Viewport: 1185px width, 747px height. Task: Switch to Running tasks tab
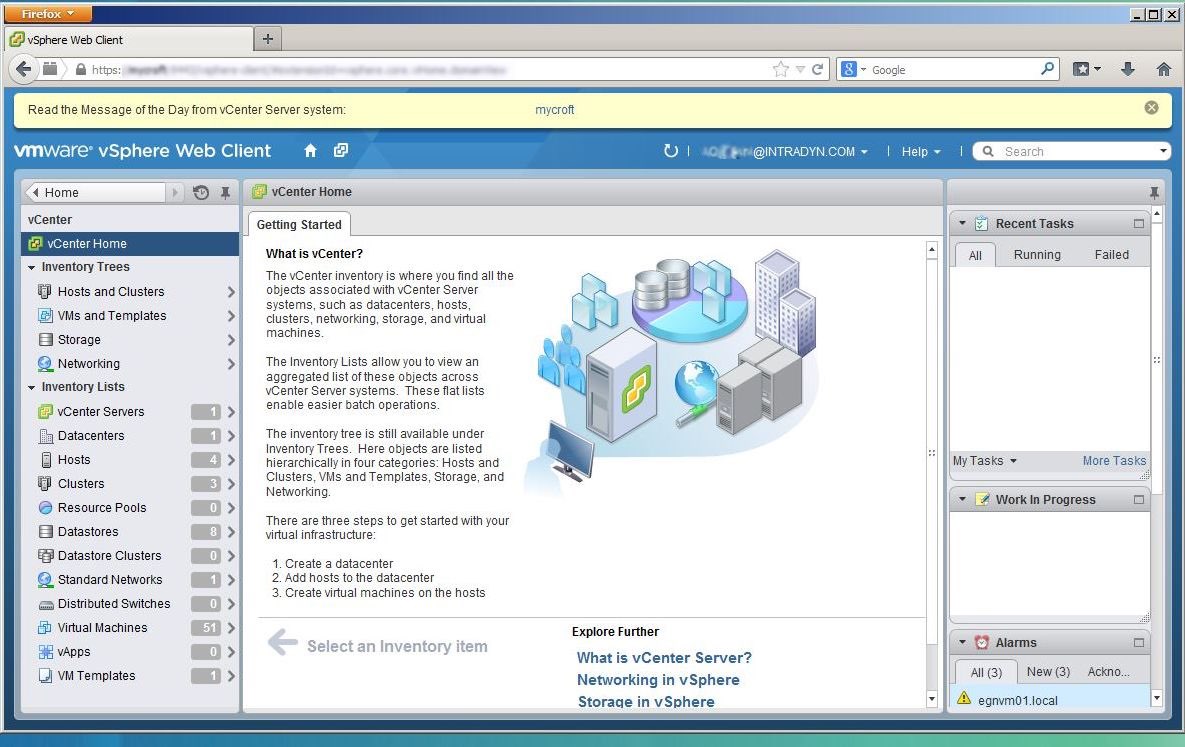point(1037,255)
